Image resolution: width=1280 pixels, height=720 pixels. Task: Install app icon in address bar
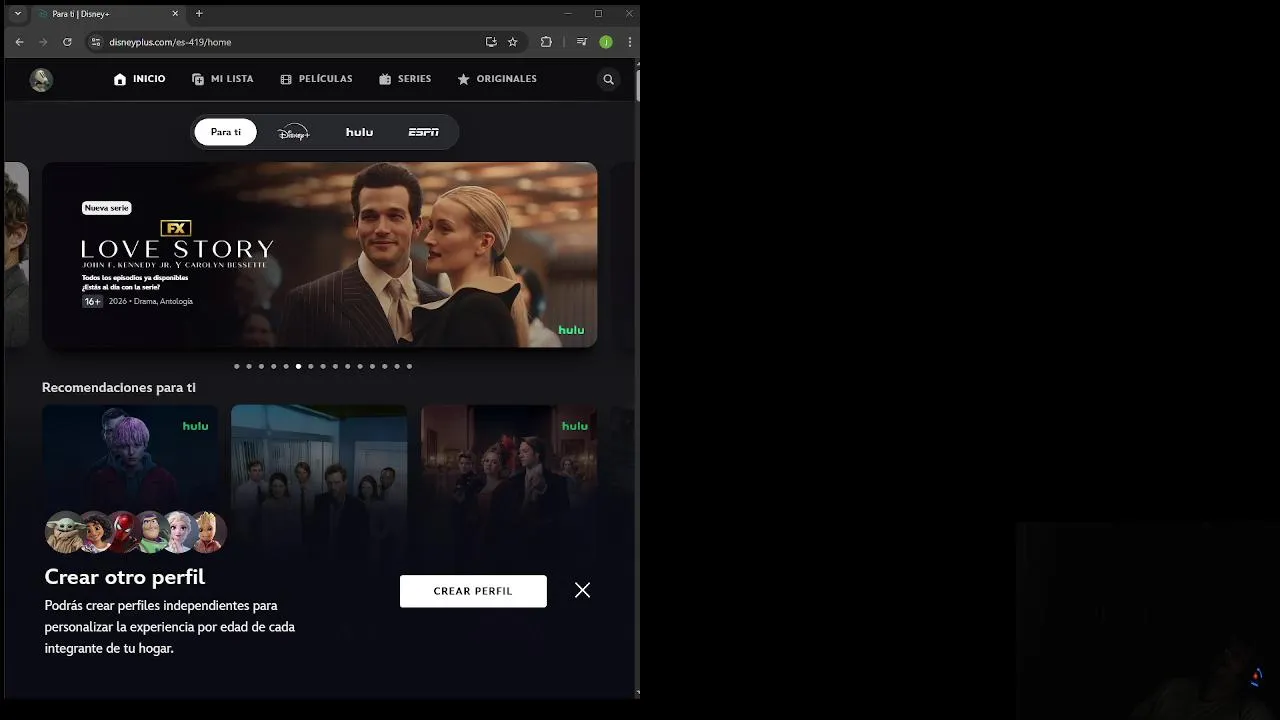(x=491, y=42)
